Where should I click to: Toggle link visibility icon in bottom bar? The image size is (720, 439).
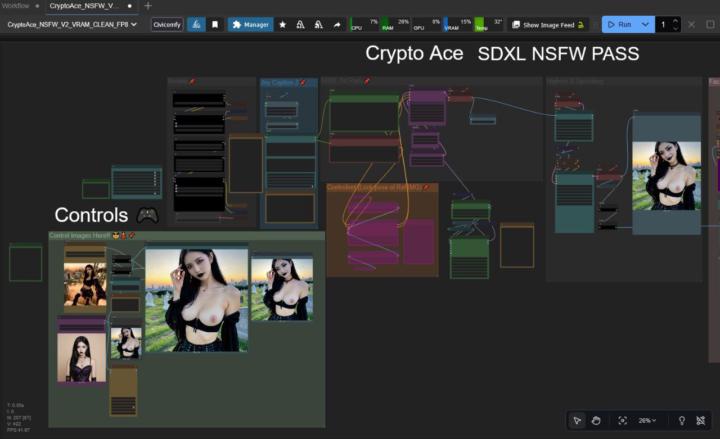(x=701, y=420)
